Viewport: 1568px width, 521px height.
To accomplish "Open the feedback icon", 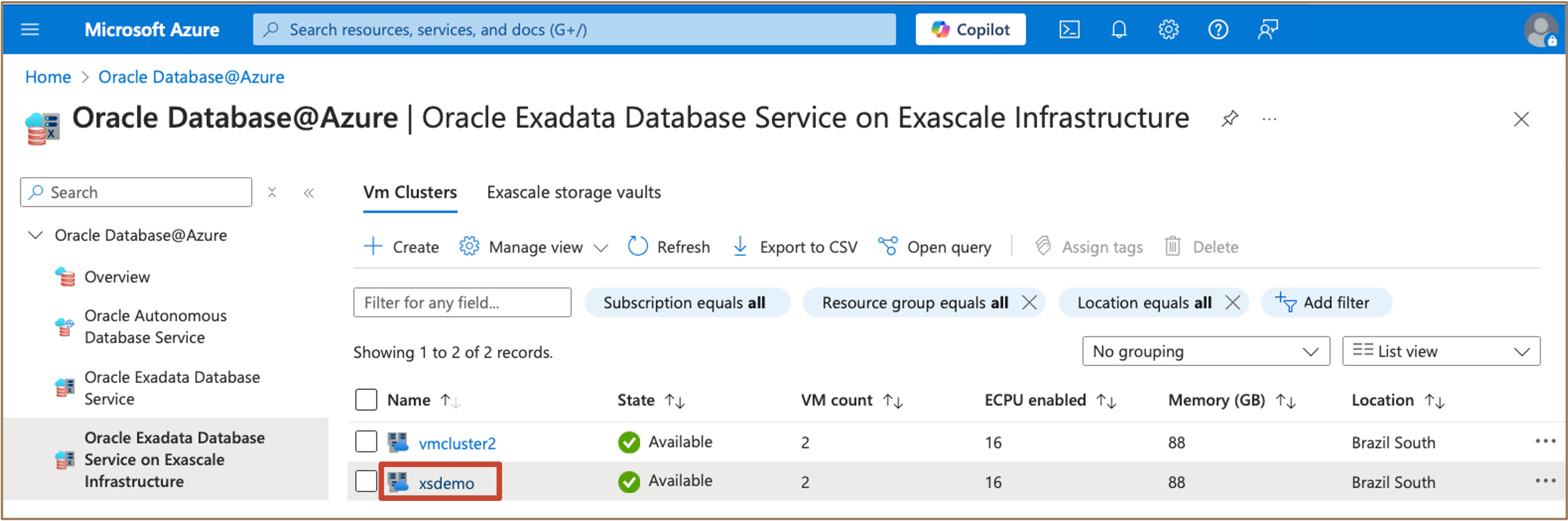I will (1267, 29).
